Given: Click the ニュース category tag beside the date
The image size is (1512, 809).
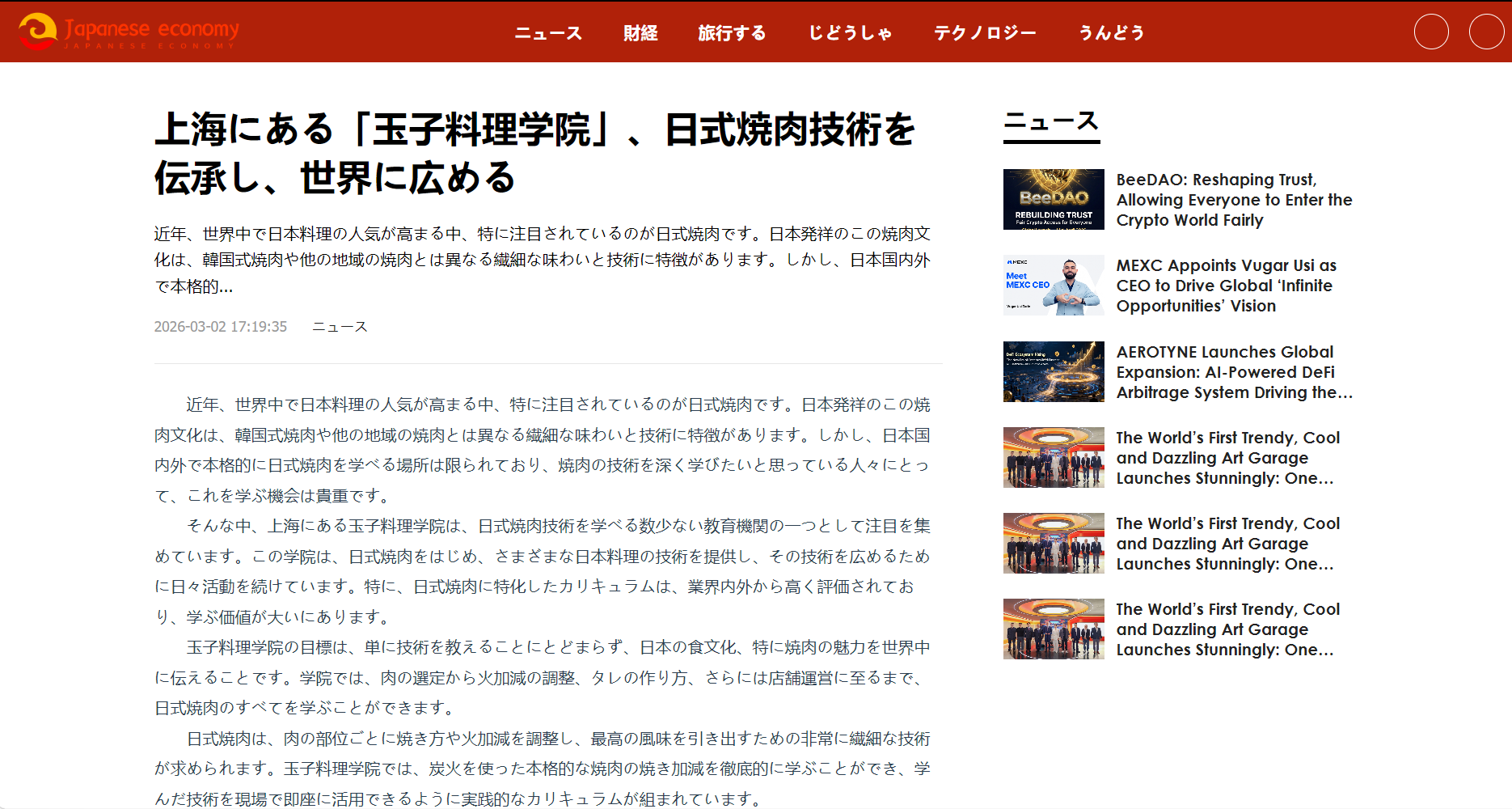Looking at the screenshot, I should (x=340, y=327).
